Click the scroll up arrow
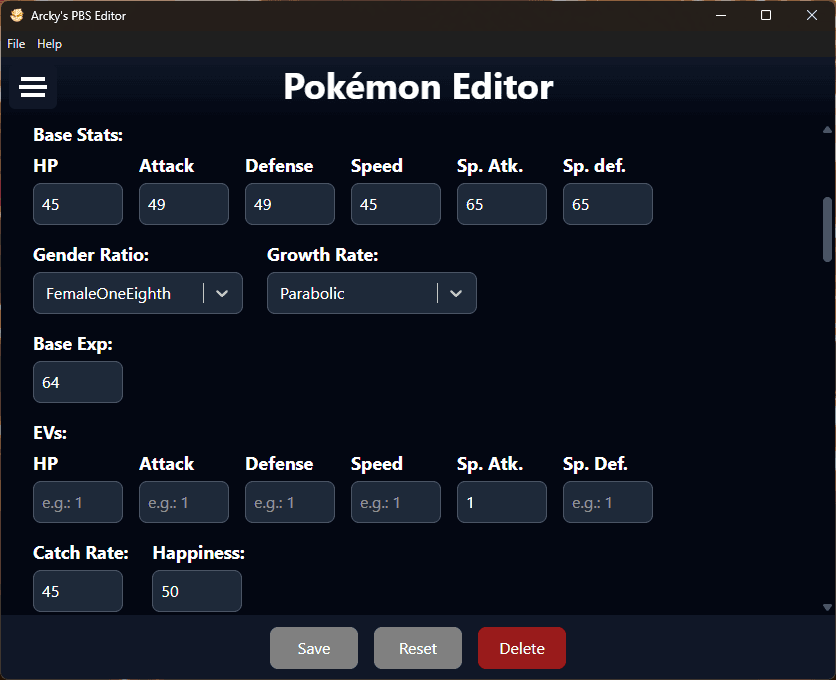The width and height of the screenshot is (836, 680). pos(827,130)
